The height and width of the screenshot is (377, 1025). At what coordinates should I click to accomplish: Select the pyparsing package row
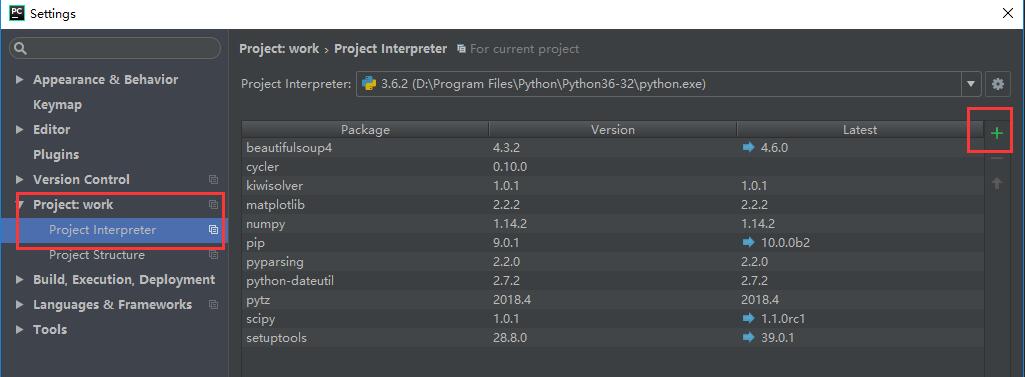tap(613, 261)
